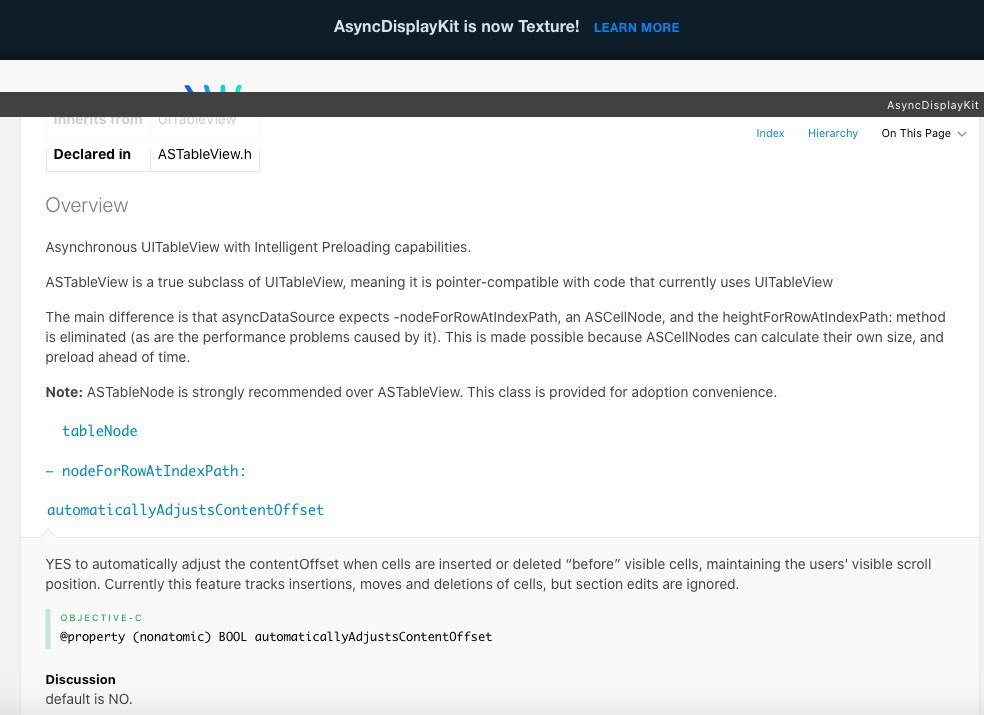Open the Hierarchy link

pyautogui.click(x=833, y=133)
